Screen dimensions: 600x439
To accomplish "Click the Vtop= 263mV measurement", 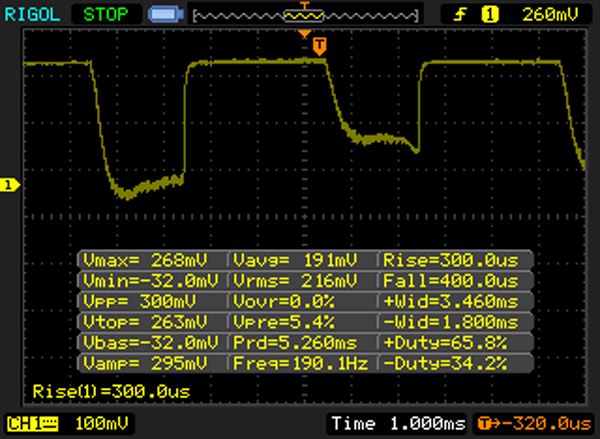I will [x=145, y=322].
